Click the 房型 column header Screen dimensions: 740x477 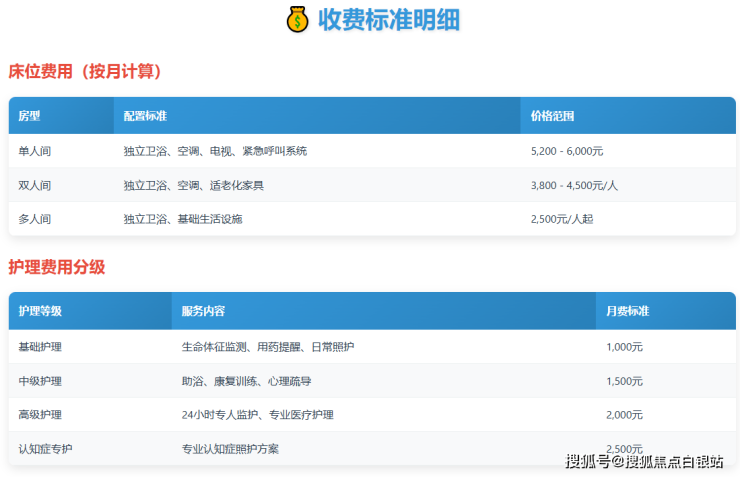30,116
